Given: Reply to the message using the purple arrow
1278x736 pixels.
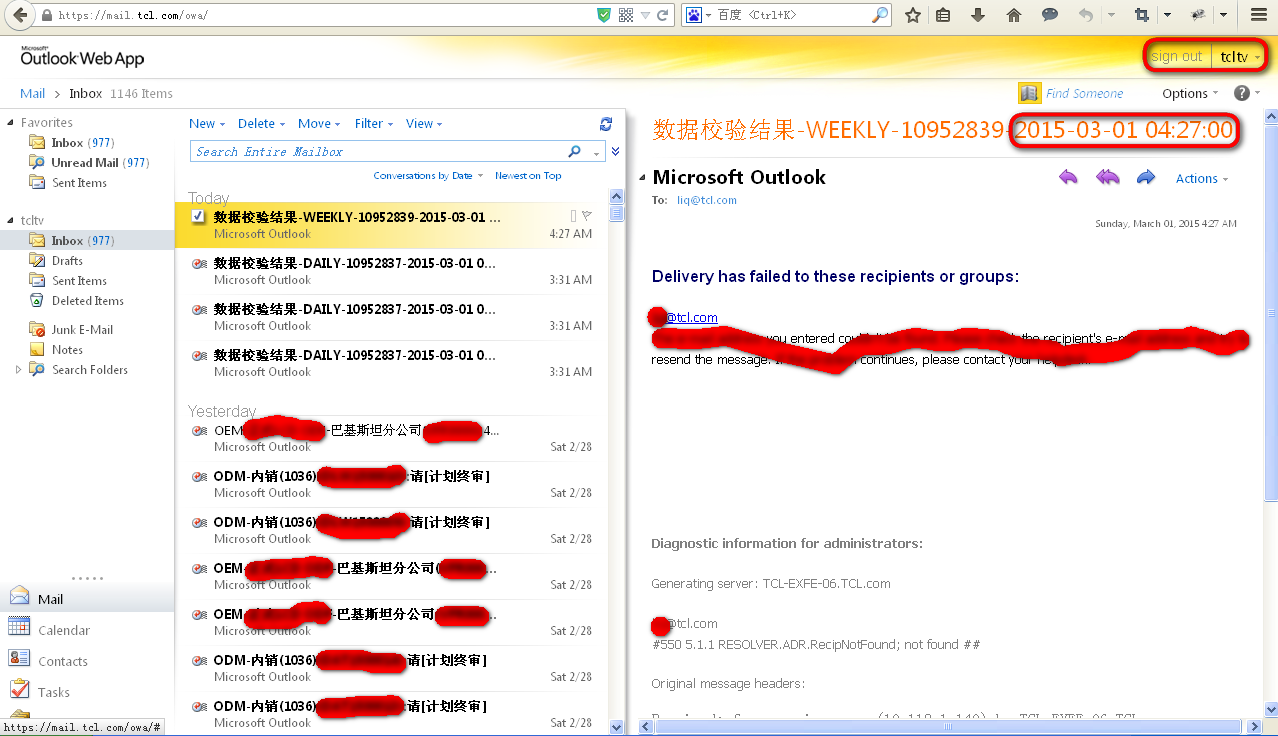Looking at the screenshot, I should (1068, 178).
